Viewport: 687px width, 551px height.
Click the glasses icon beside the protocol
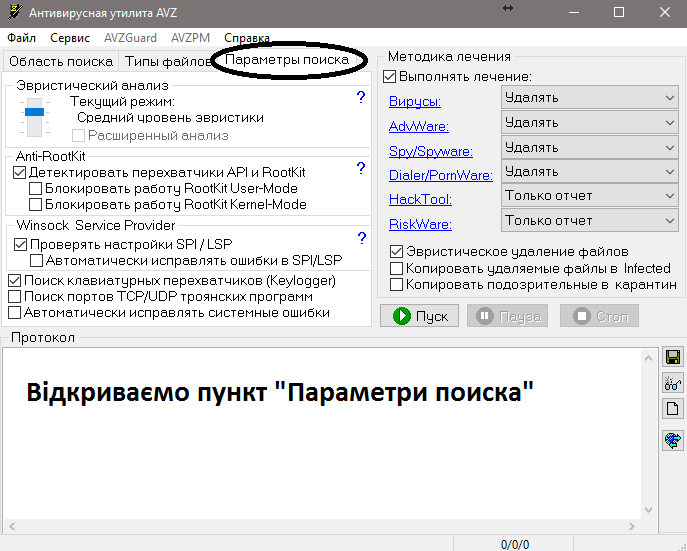pos(673,383)
